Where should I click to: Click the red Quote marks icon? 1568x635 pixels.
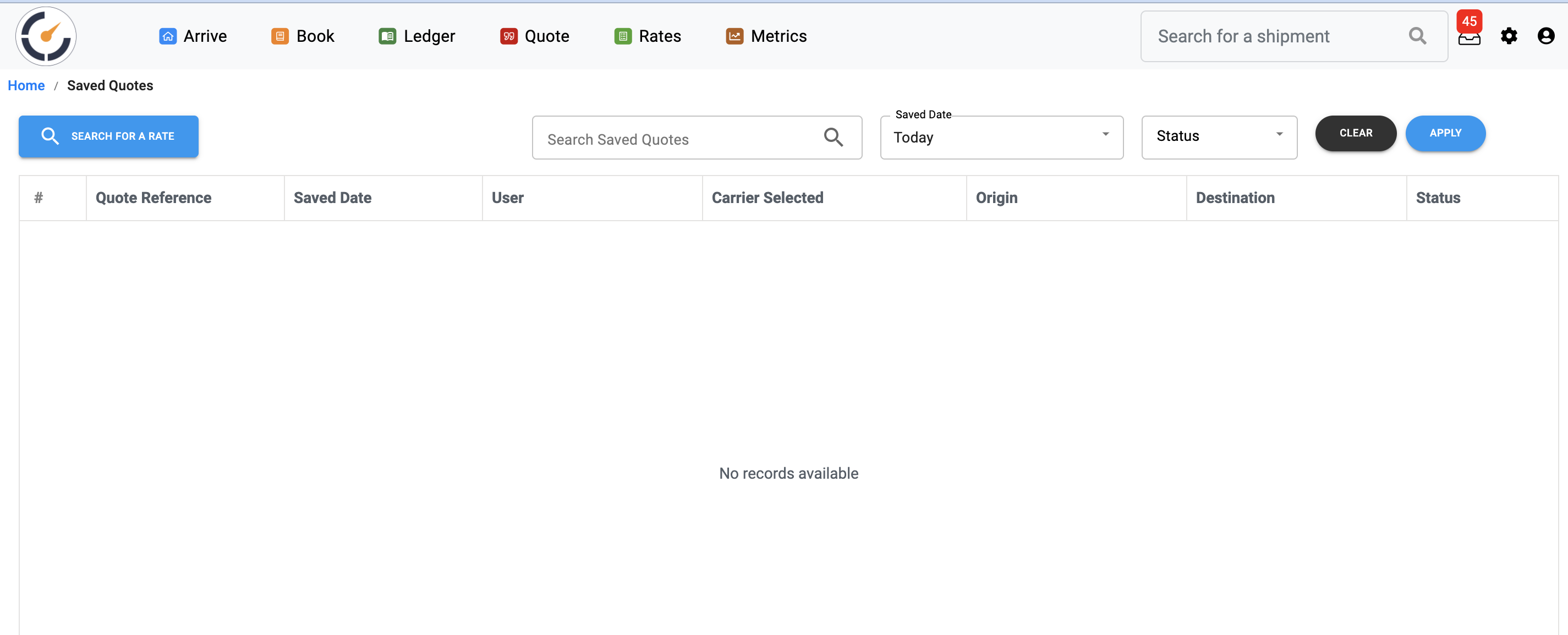click(508, 36)
